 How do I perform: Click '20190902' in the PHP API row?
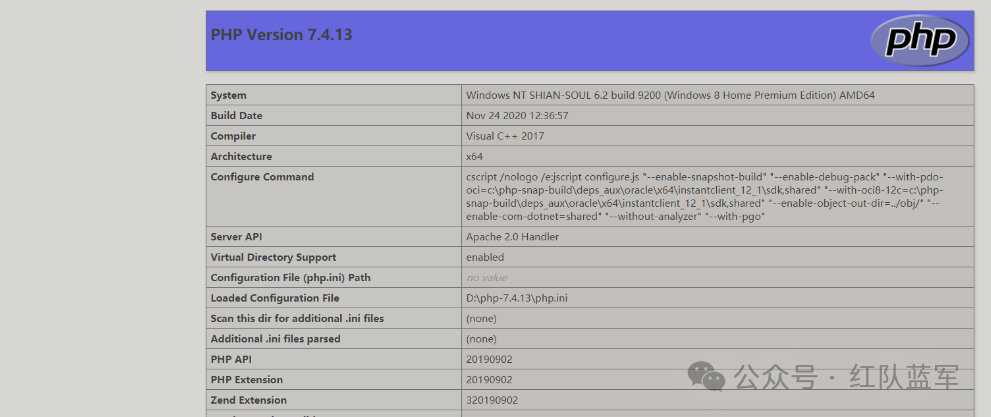(489, 359)
